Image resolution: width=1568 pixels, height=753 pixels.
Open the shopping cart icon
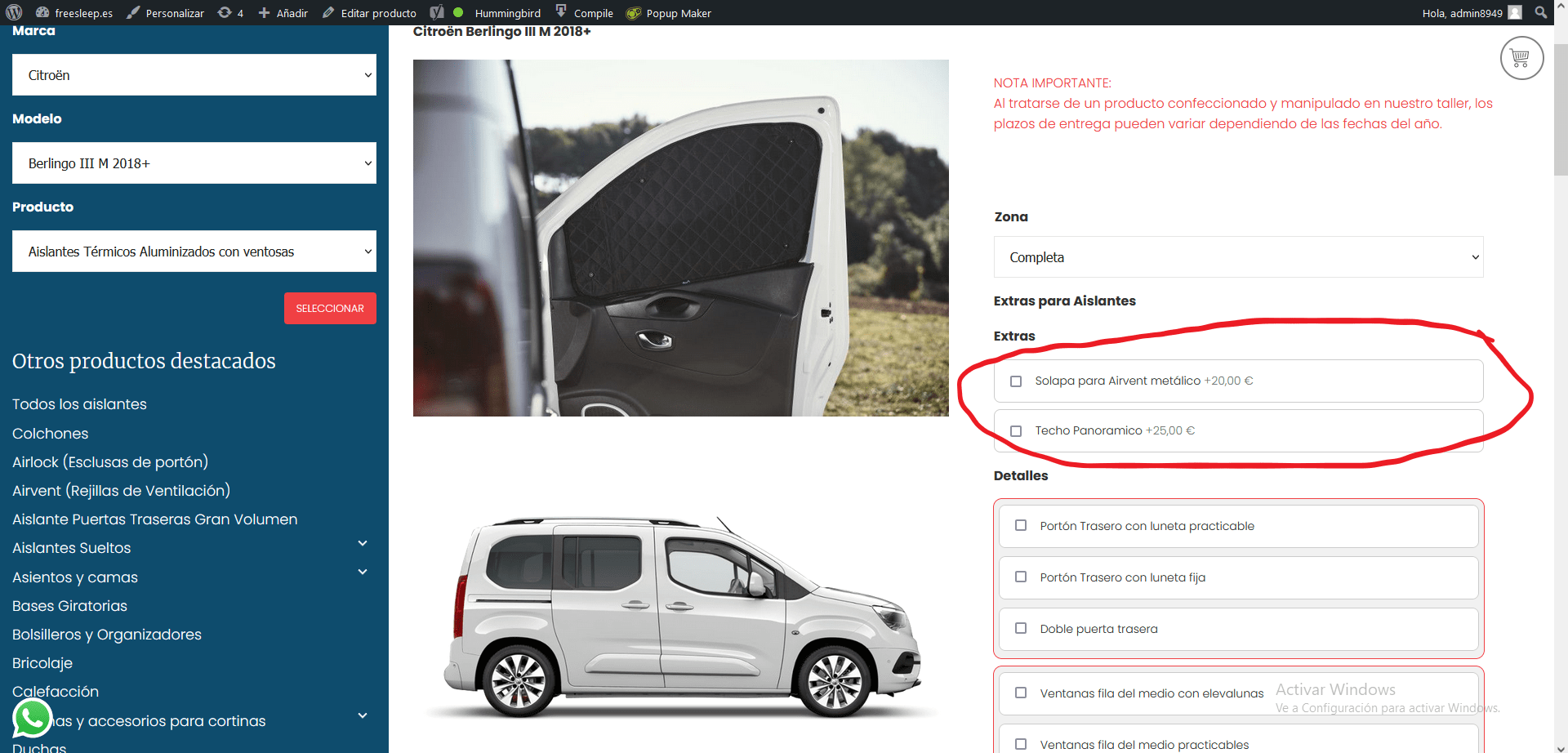(1521, 58)
